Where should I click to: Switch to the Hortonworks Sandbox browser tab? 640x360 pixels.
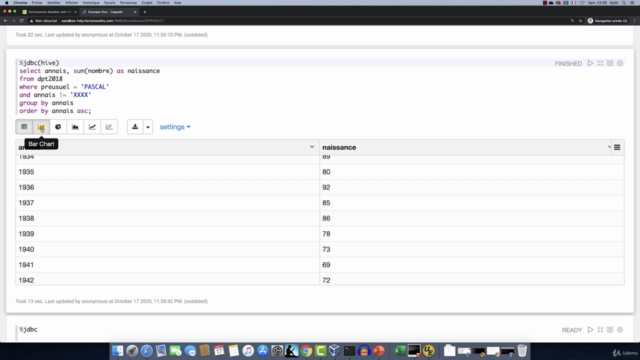tap(49, 12)
